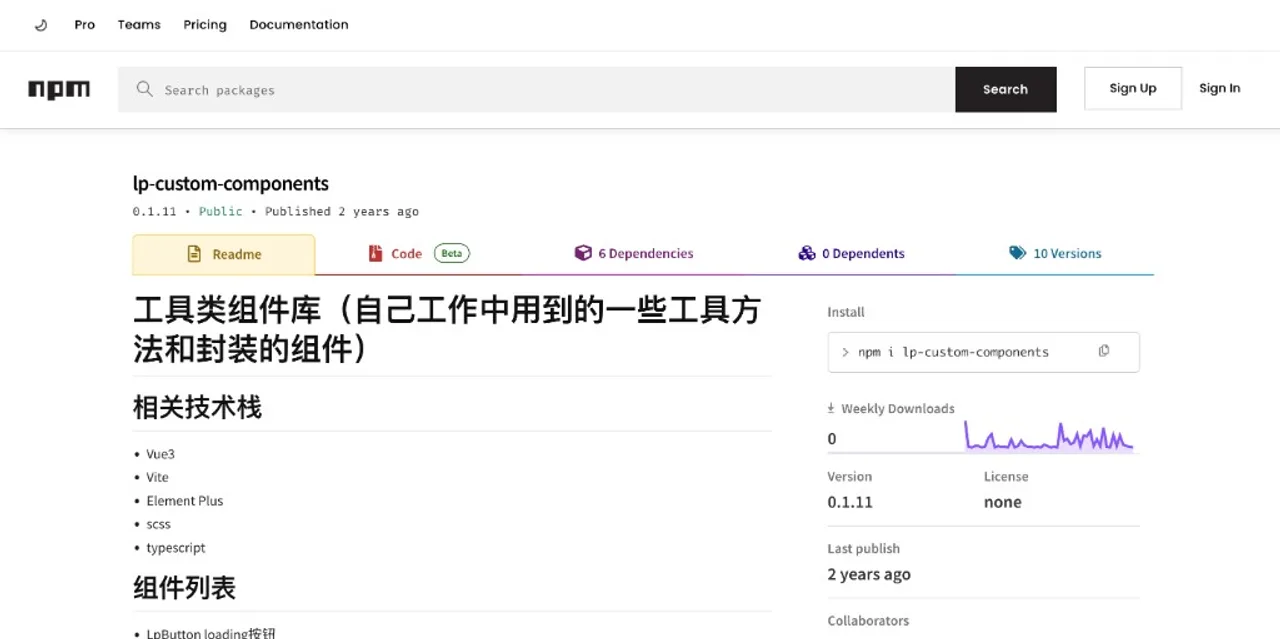Open the Pro menu item
The width and height of the screenshot is (1280, 639).
(x=85, y=25)
